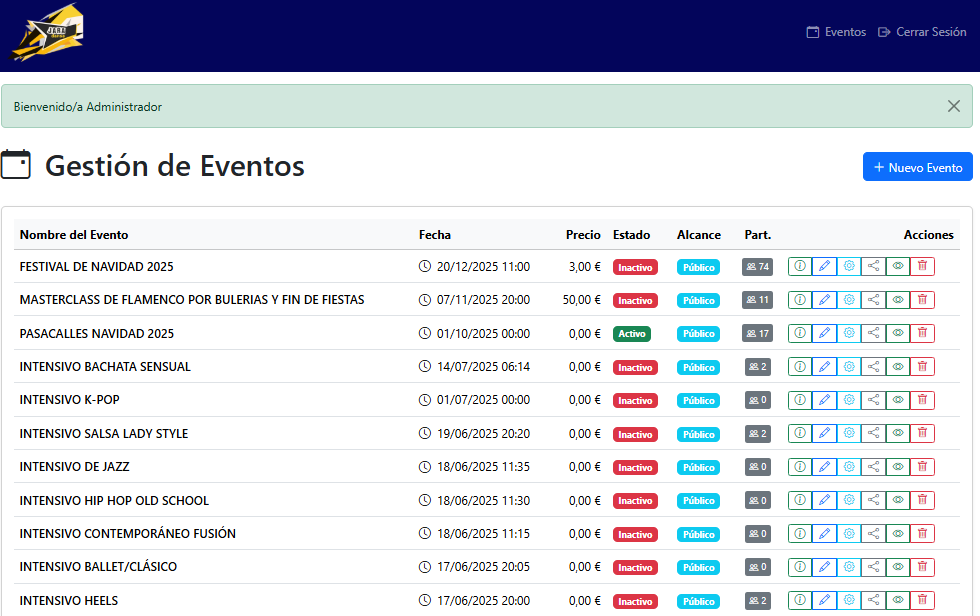Edit INTENSIVO HEELS using the pencil icon
Screen dimensions: 980x616
tap(824, 600)
